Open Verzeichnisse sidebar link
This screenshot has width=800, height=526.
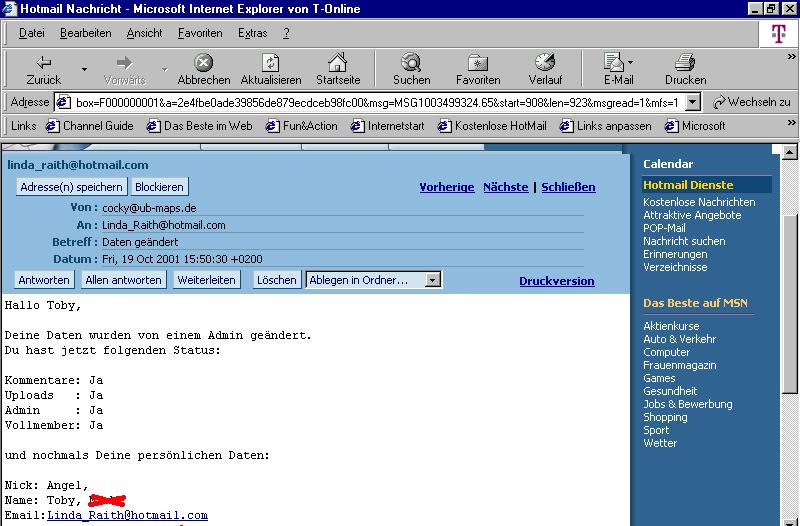(x=675, y=267)
